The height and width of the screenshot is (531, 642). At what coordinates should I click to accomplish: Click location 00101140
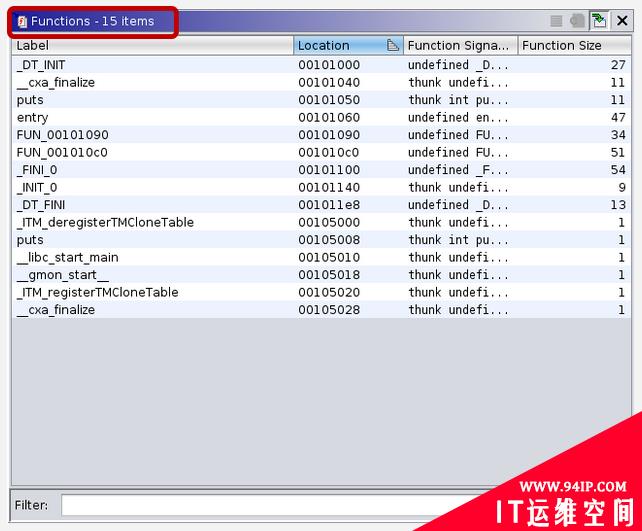pos(329,188)
